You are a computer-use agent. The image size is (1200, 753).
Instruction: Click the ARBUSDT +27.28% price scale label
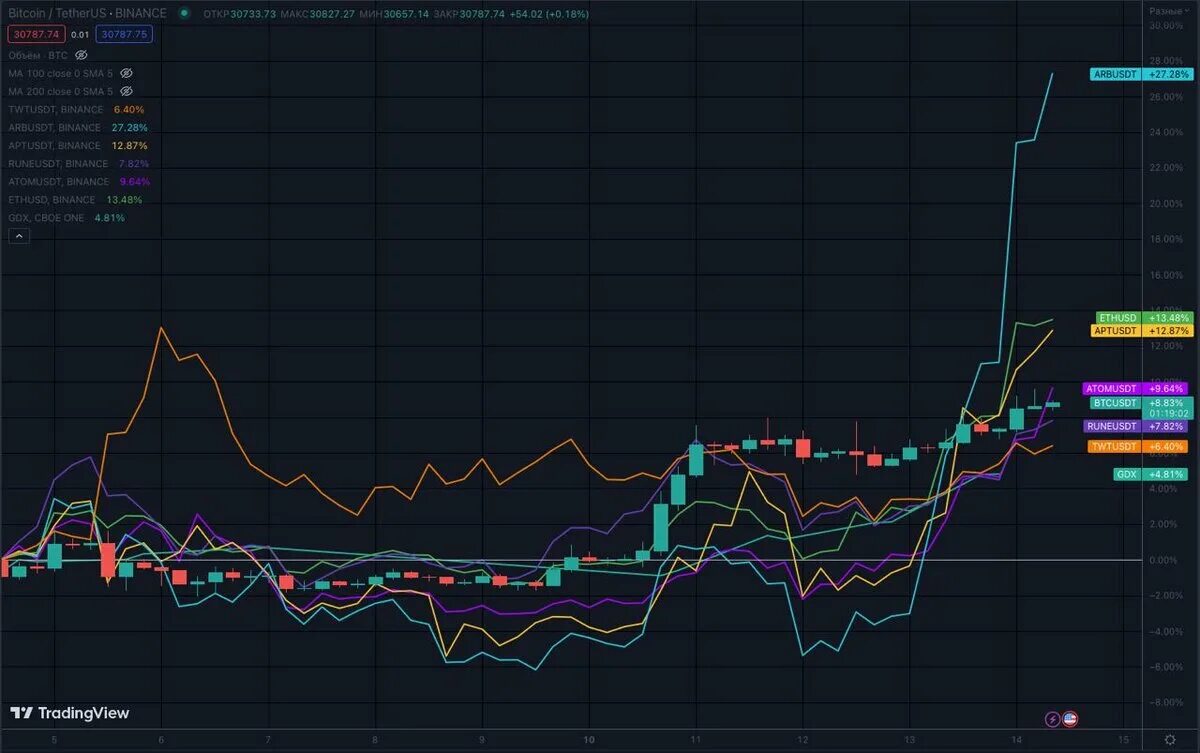pyautogui.click(x=1143, y=74)
